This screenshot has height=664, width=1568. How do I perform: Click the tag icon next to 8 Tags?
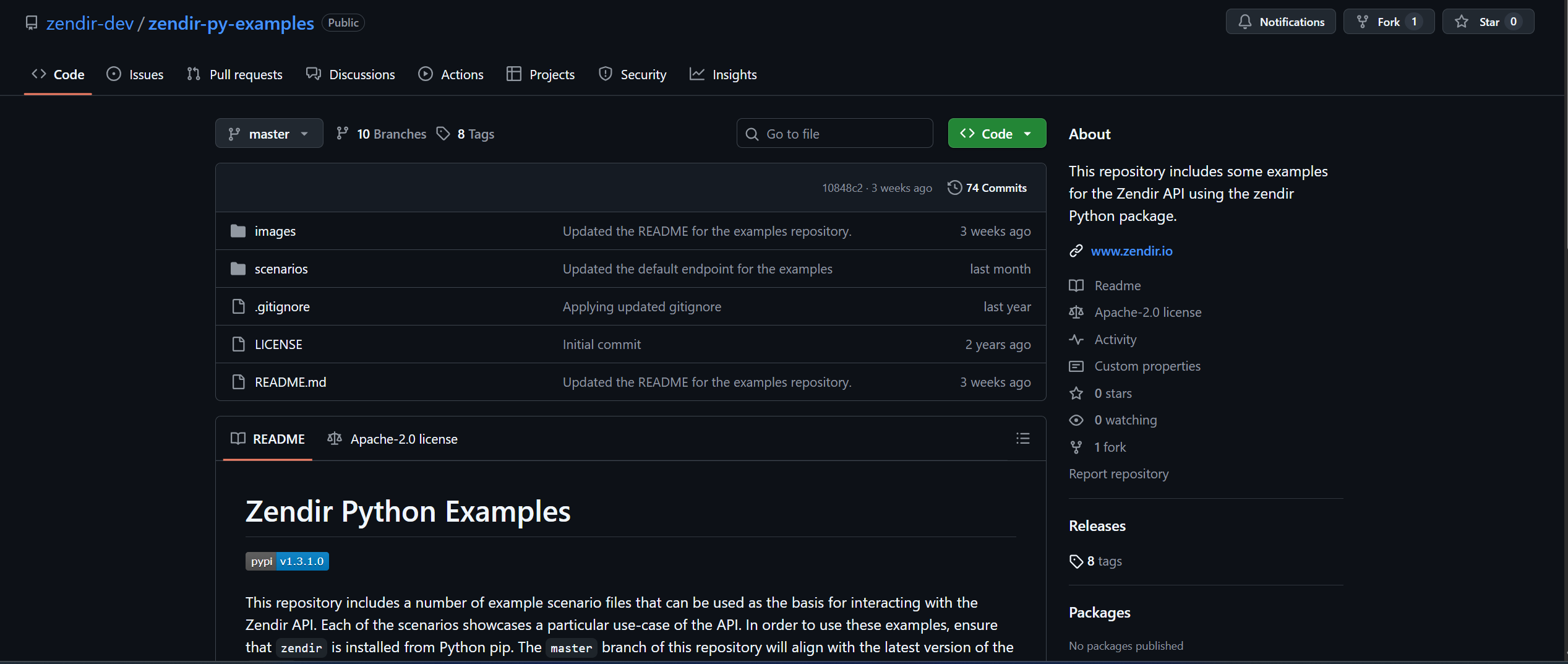443,134
